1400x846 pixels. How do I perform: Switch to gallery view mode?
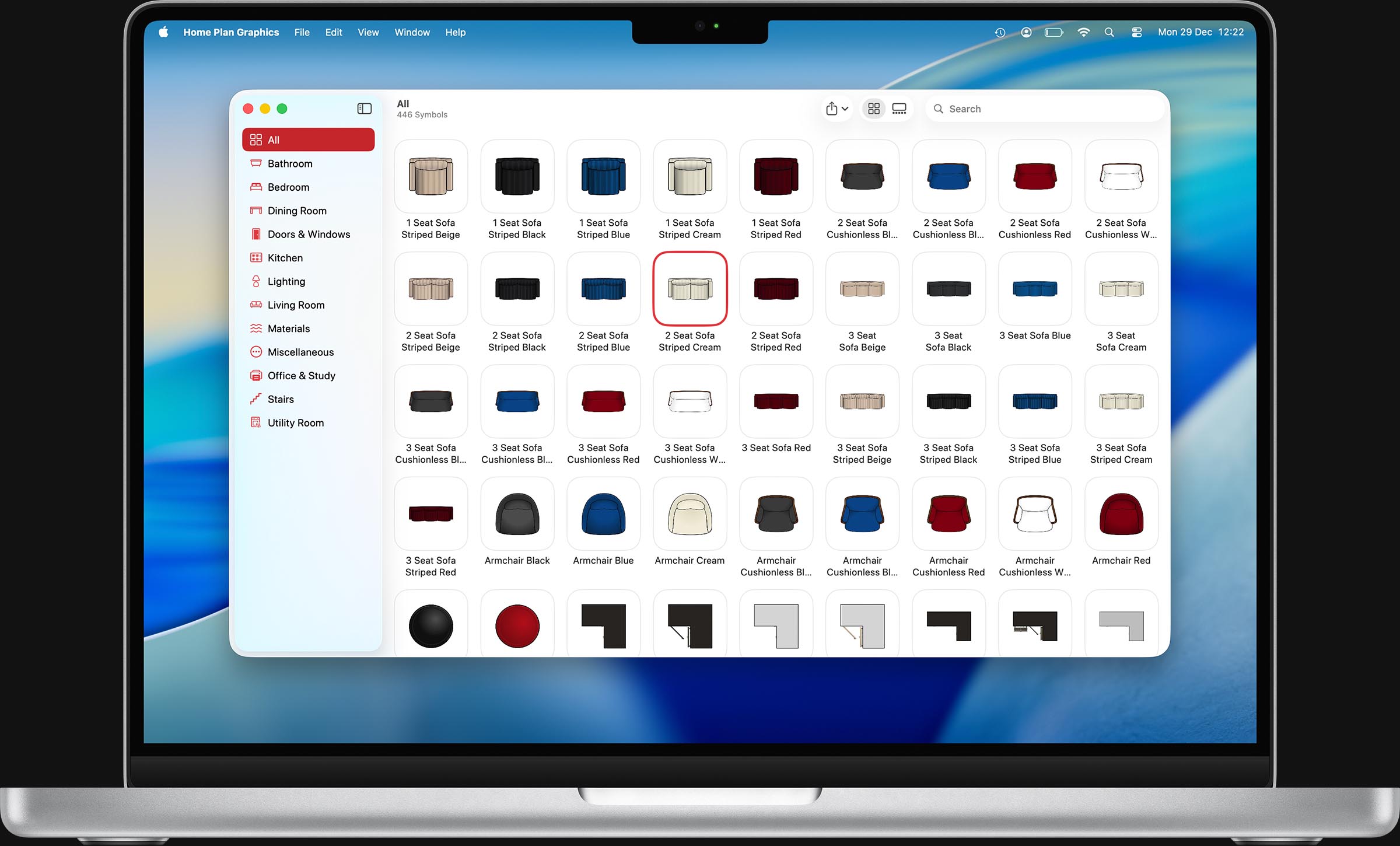[x=899, y=109]
